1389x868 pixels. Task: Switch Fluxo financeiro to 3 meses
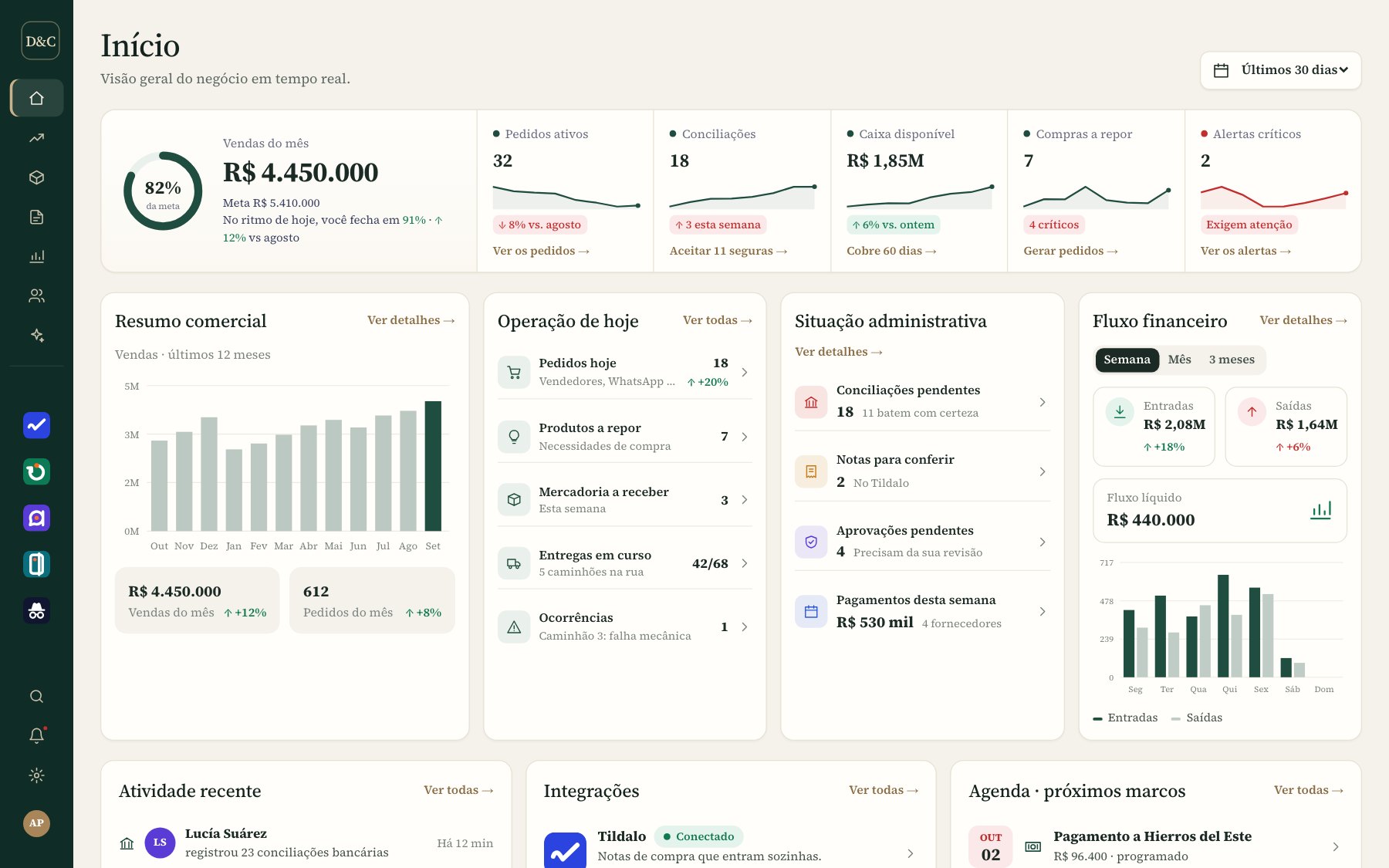[x=1232, y=360]
